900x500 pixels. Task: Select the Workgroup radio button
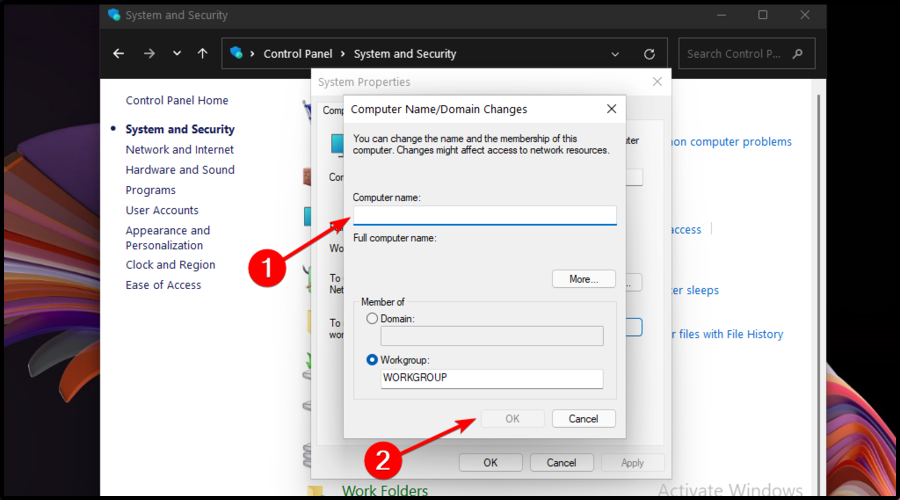(x=372, y=360)
